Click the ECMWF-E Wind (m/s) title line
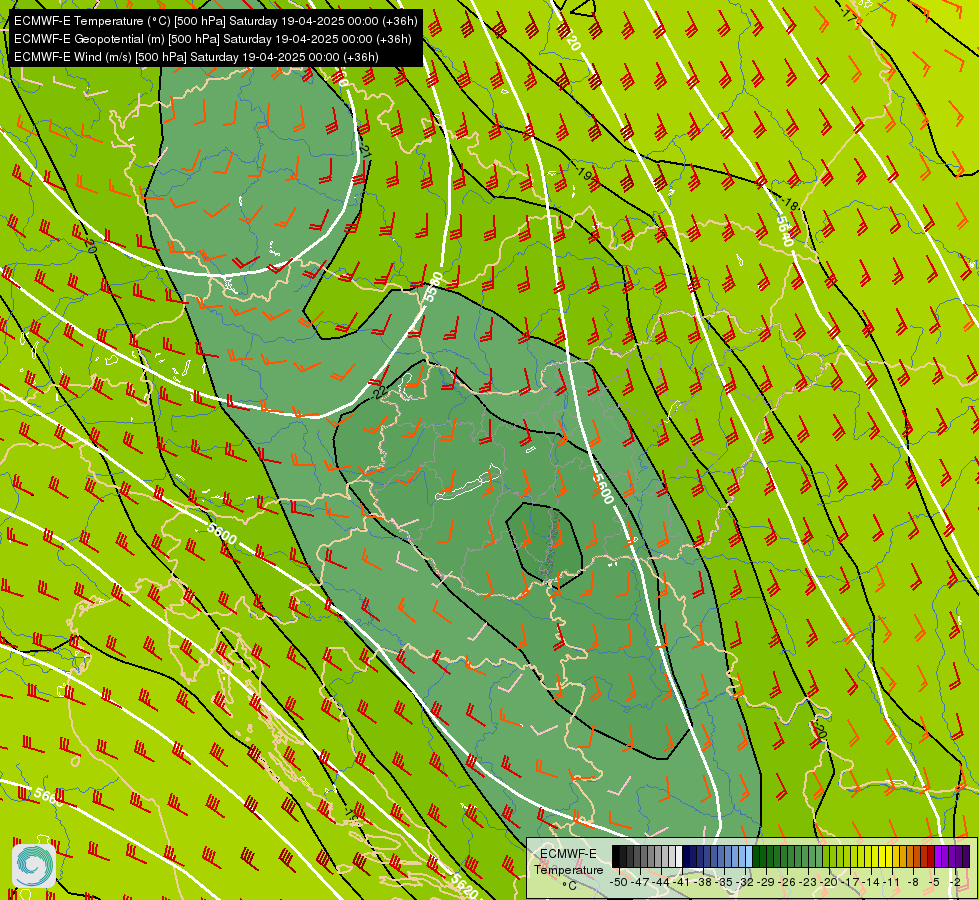The height and width of the screenshot is (900, 979). pos(196,57)
